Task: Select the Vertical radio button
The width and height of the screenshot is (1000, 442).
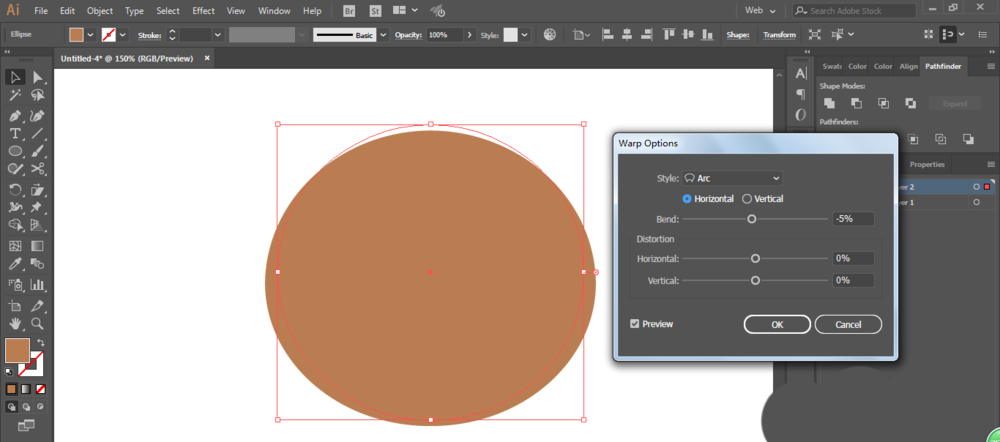Action: click(747, 199)
